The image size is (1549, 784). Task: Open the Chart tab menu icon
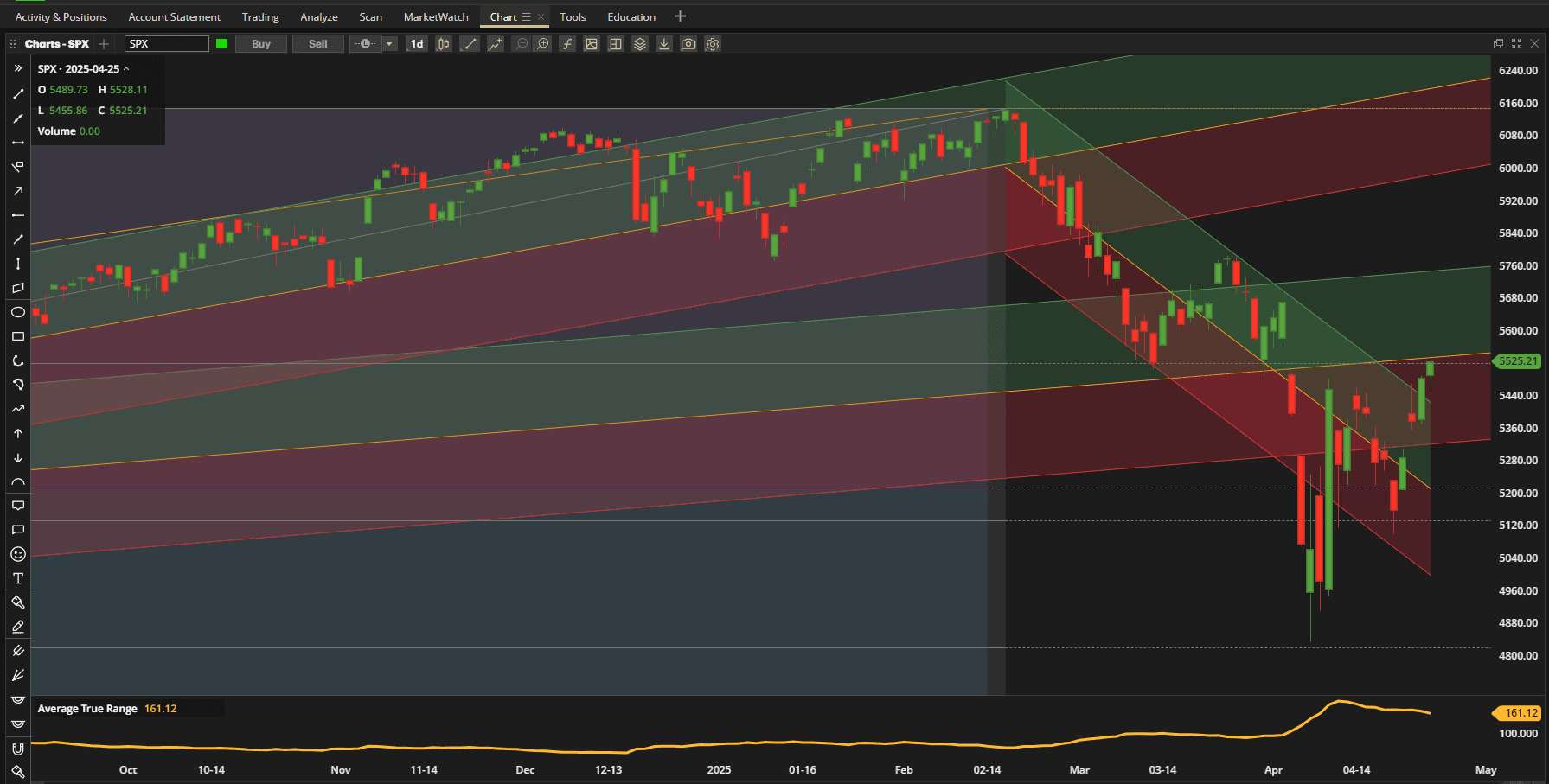coord(526,17)
